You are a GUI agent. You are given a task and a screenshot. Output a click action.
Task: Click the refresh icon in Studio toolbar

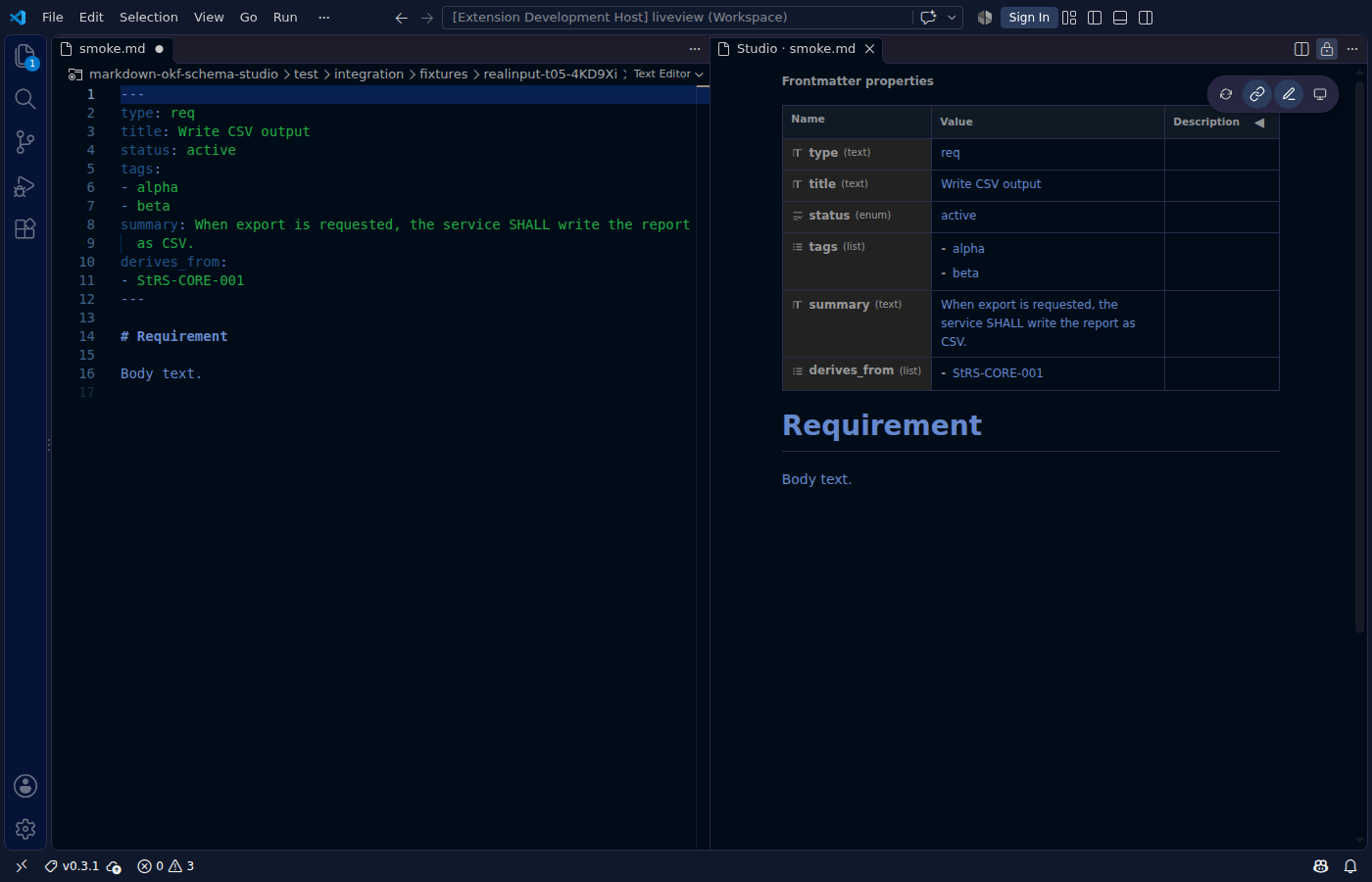click(1226, 94)
